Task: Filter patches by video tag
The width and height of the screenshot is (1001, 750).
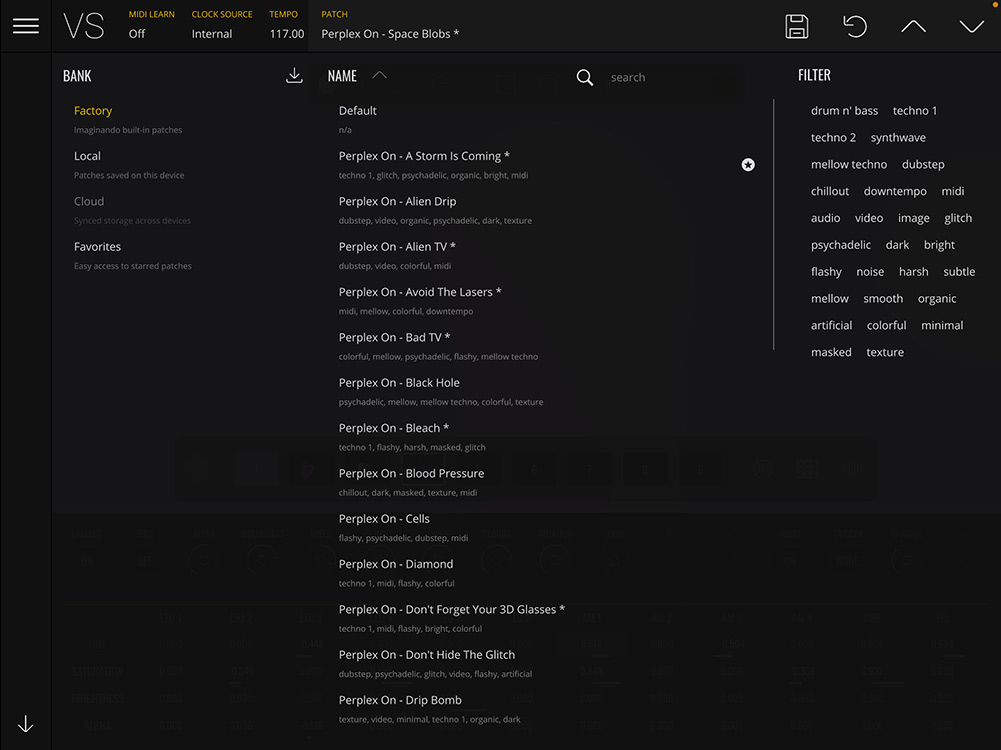Action: click(868, 218)
